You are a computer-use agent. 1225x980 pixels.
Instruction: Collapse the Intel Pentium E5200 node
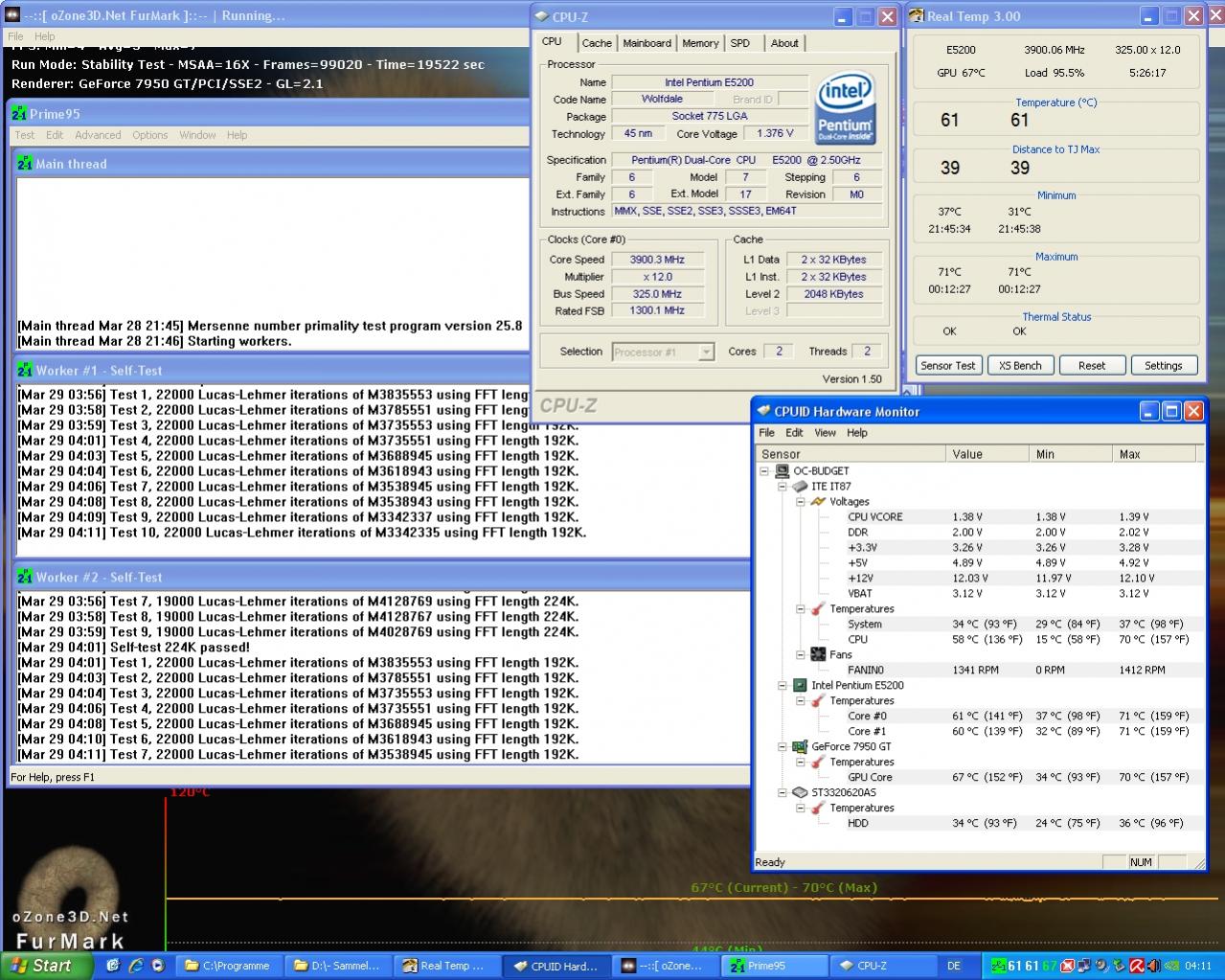pyautogui.click(x=783, y=685)
